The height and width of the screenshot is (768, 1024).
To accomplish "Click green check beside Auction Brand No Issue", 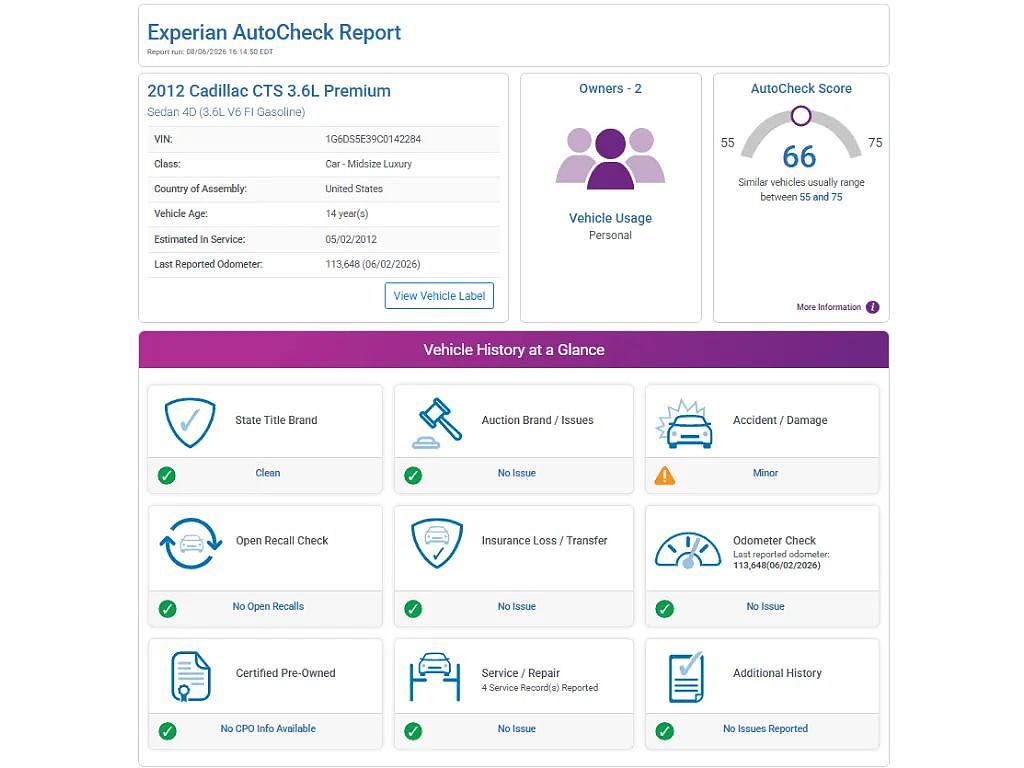I will click(x=413, y=475).
